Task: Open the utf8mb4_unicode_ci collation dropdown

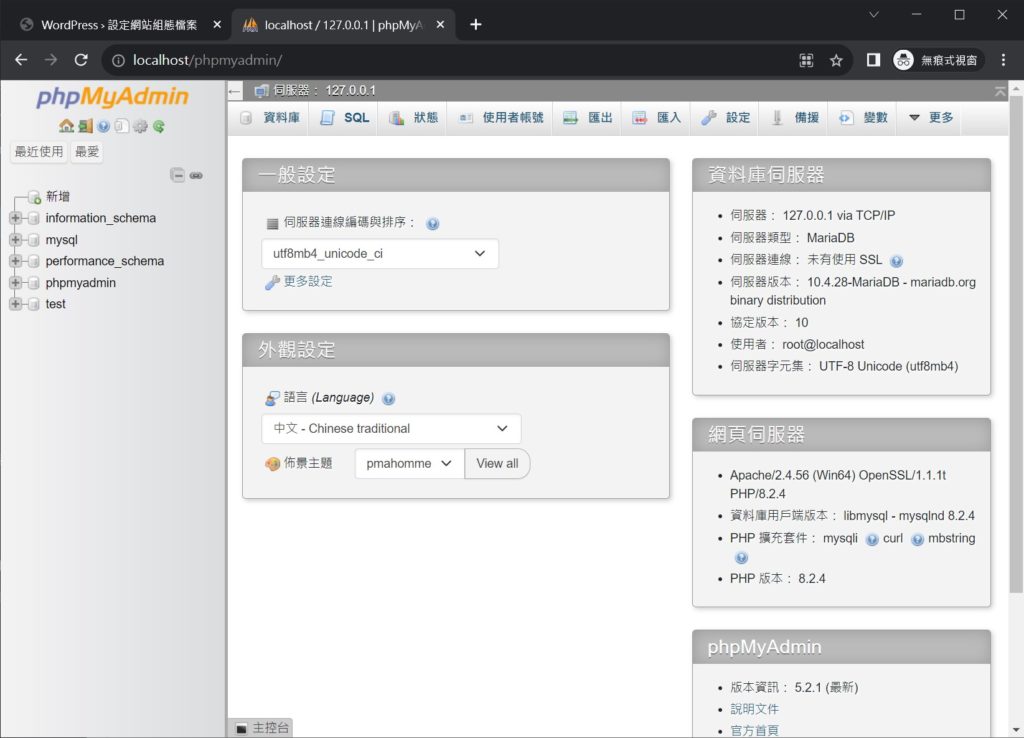Action: pos(379,254)
